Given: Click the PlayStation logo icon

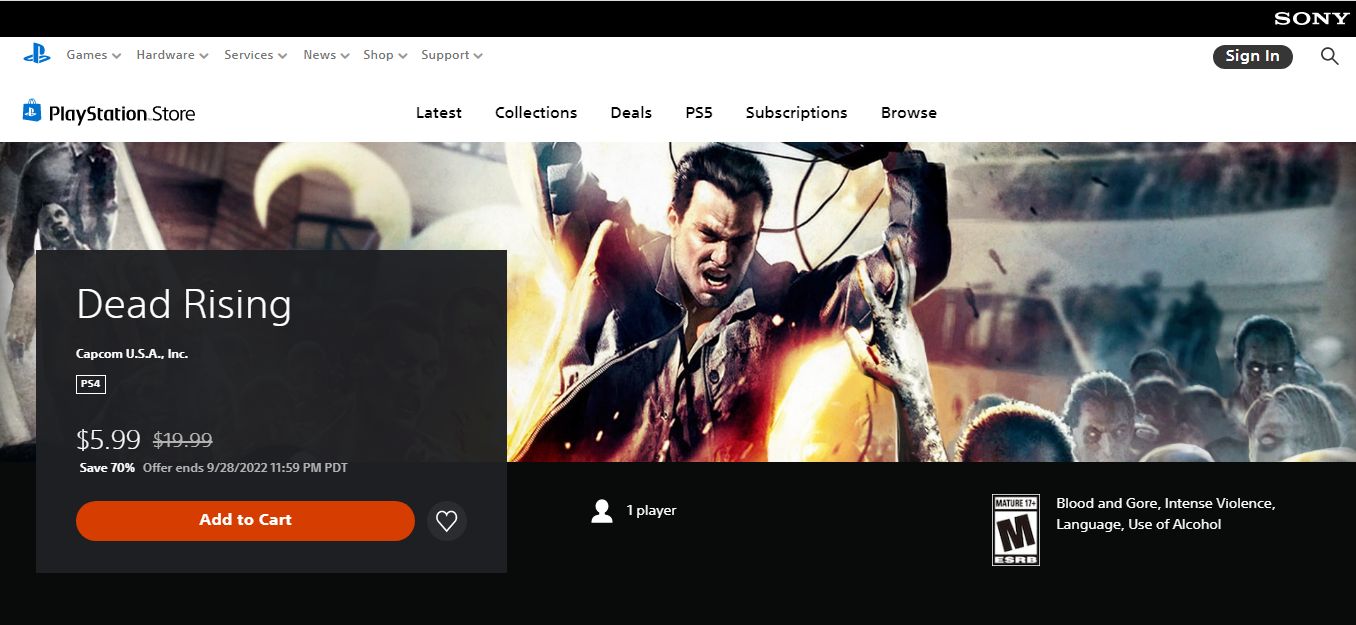Looking at the screenshot, I should click(x=37, y=55).
